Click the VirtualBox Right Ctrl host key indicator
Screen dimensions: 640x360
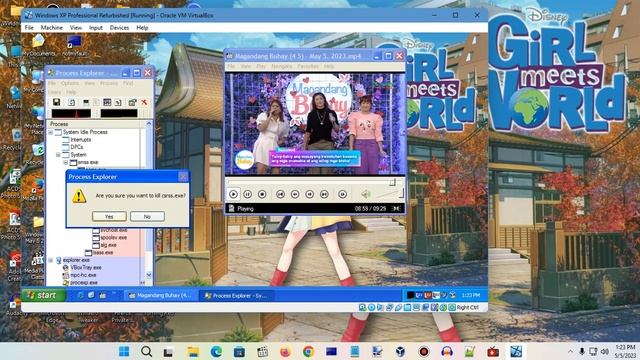(467, 307)
